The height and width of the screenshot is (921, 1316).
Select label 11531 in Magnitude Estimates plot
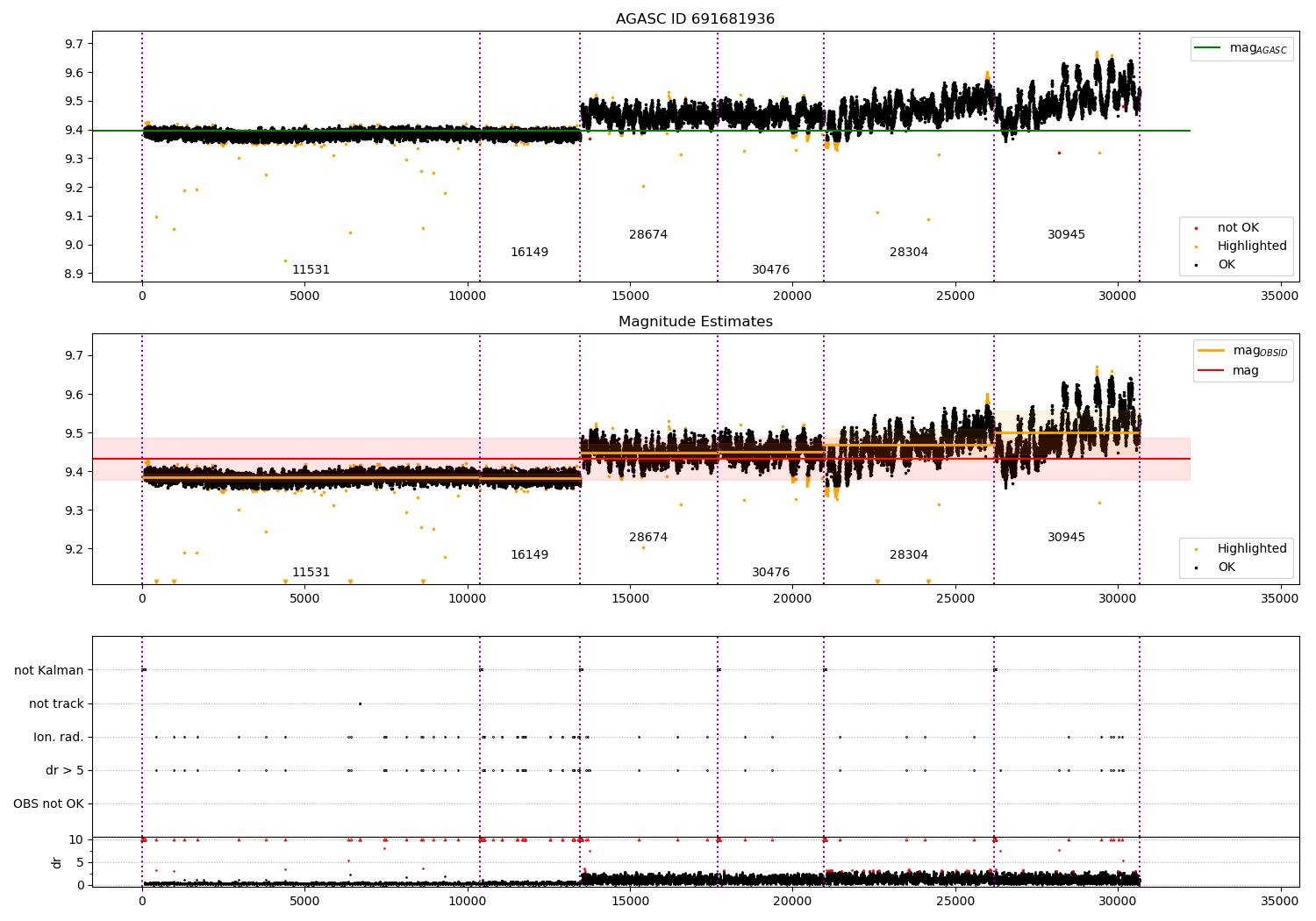(x=311, y=573)
